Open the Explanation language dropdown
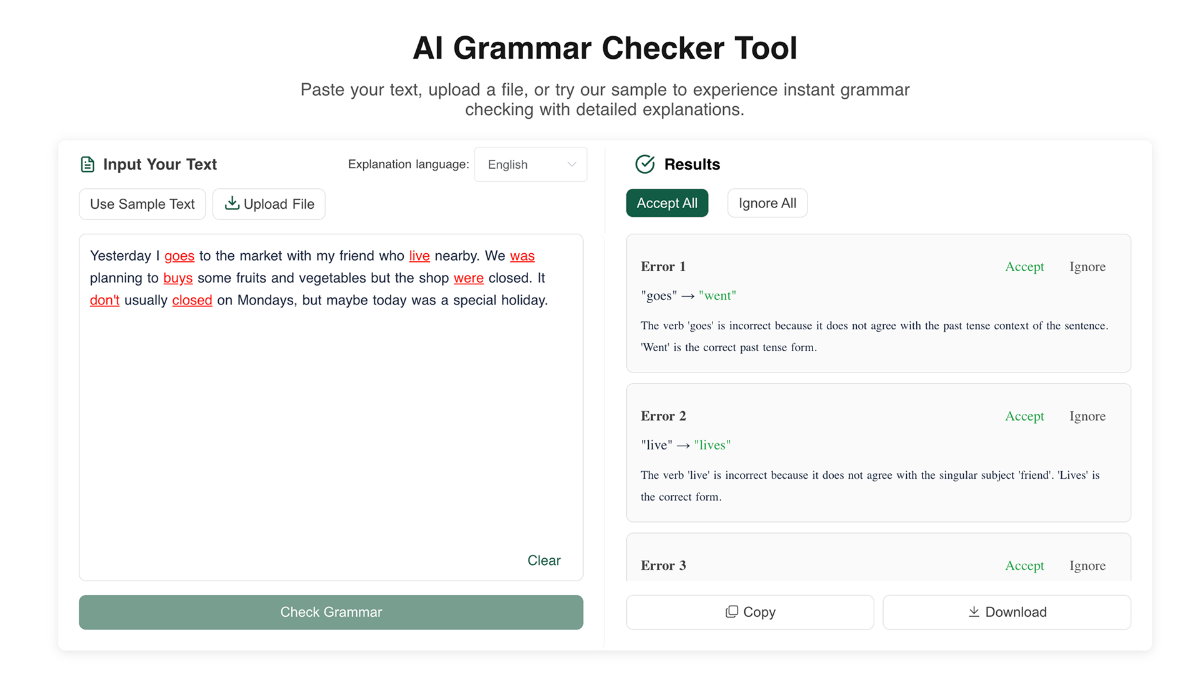 (530, 164)
